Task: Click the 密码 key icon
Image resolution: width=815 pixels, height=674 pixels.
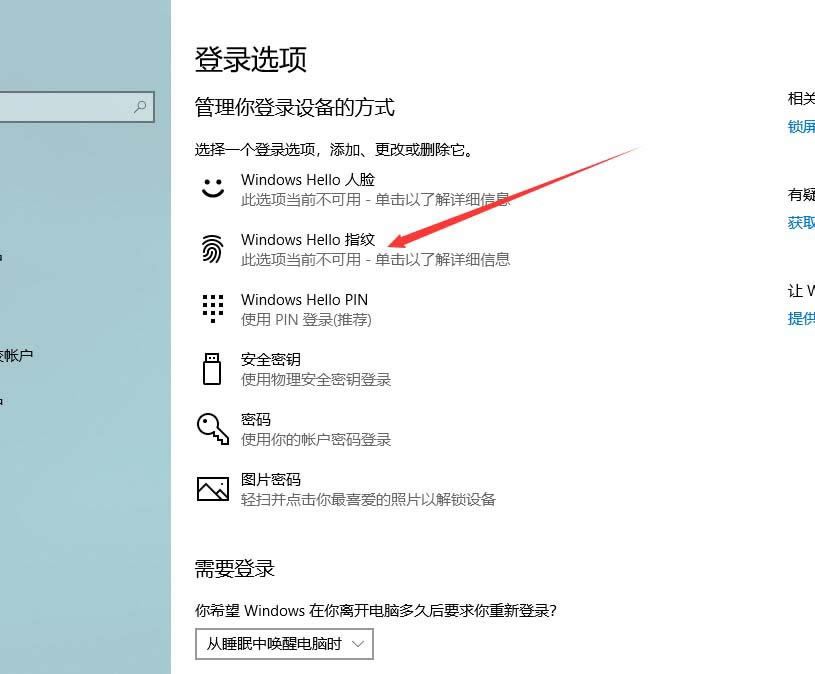Action: 213,427
